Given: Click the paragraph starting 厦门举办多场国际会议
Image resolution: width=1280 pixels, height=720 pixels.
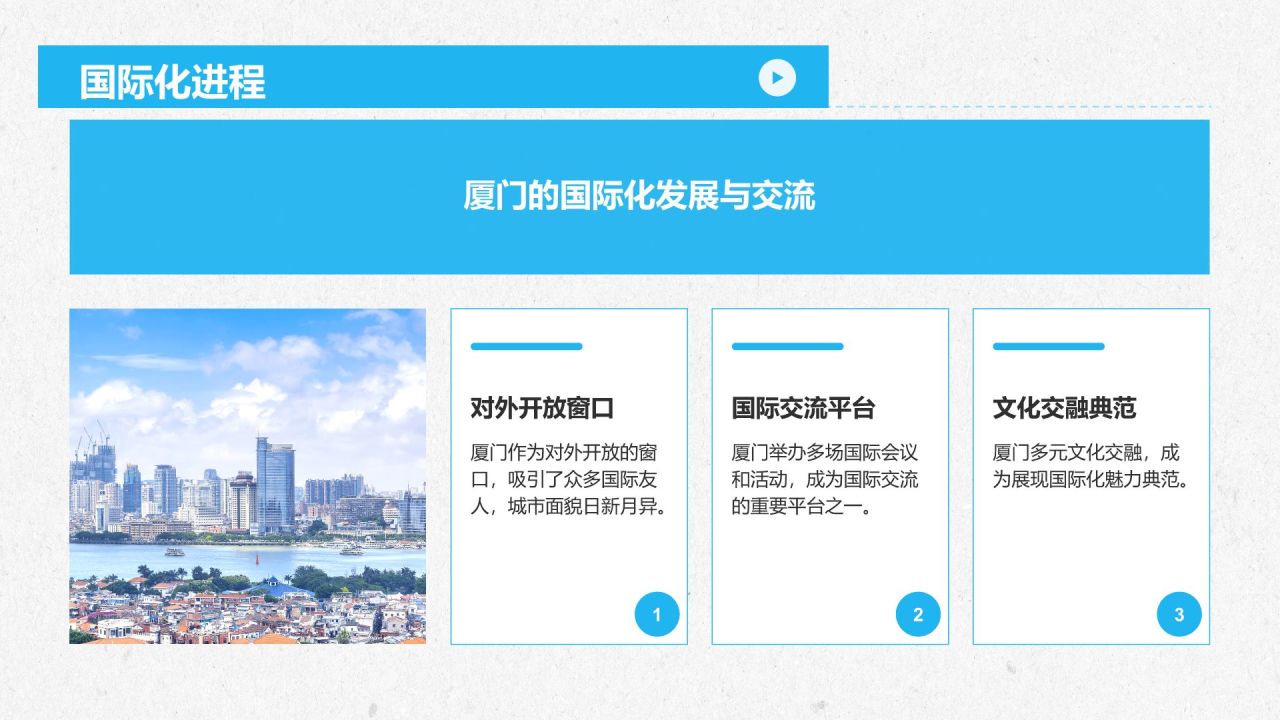Looking at the screenshot, I should [825, 479].
